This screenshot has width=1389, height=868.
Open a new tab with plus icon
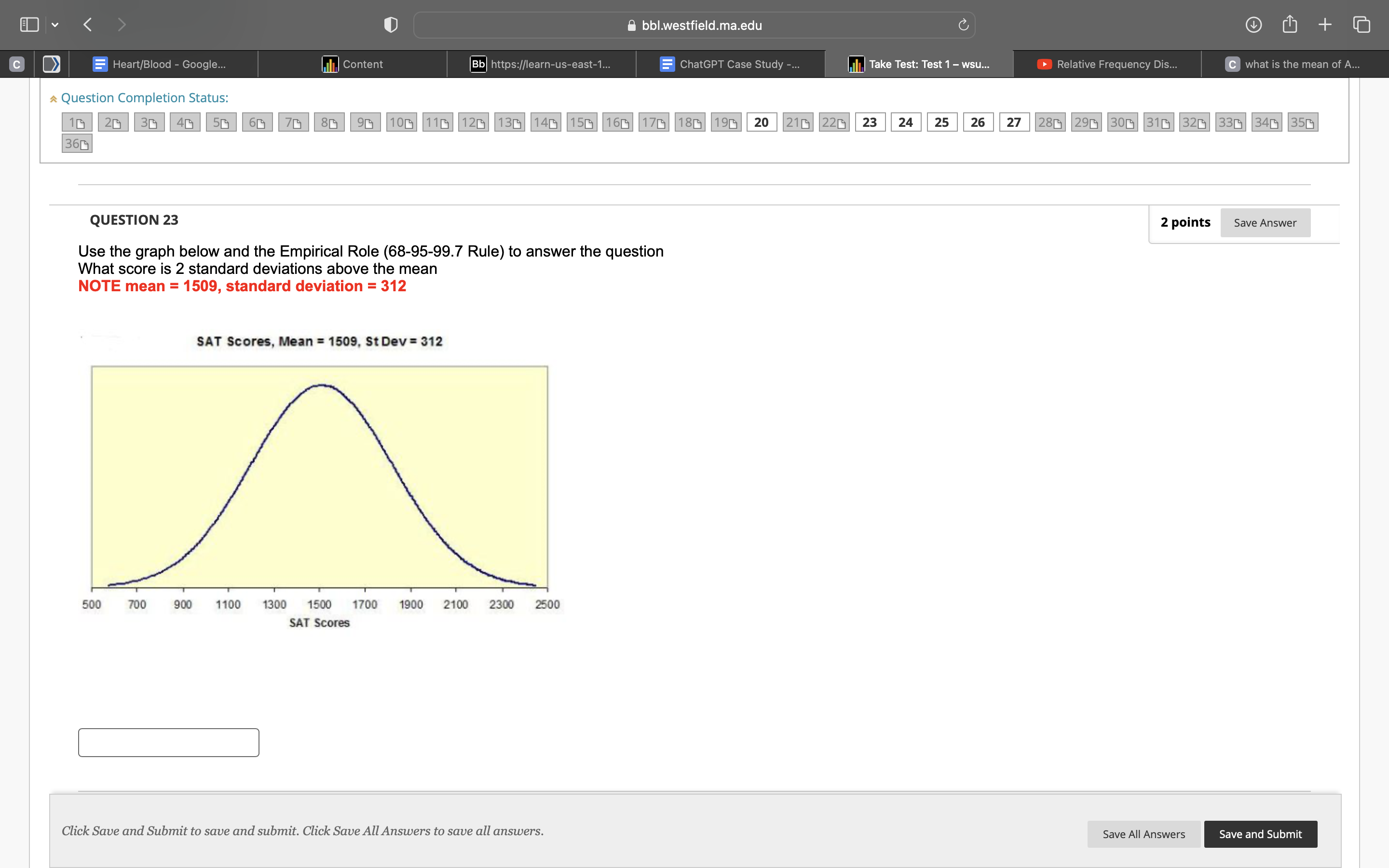(x=1325, y=25)
